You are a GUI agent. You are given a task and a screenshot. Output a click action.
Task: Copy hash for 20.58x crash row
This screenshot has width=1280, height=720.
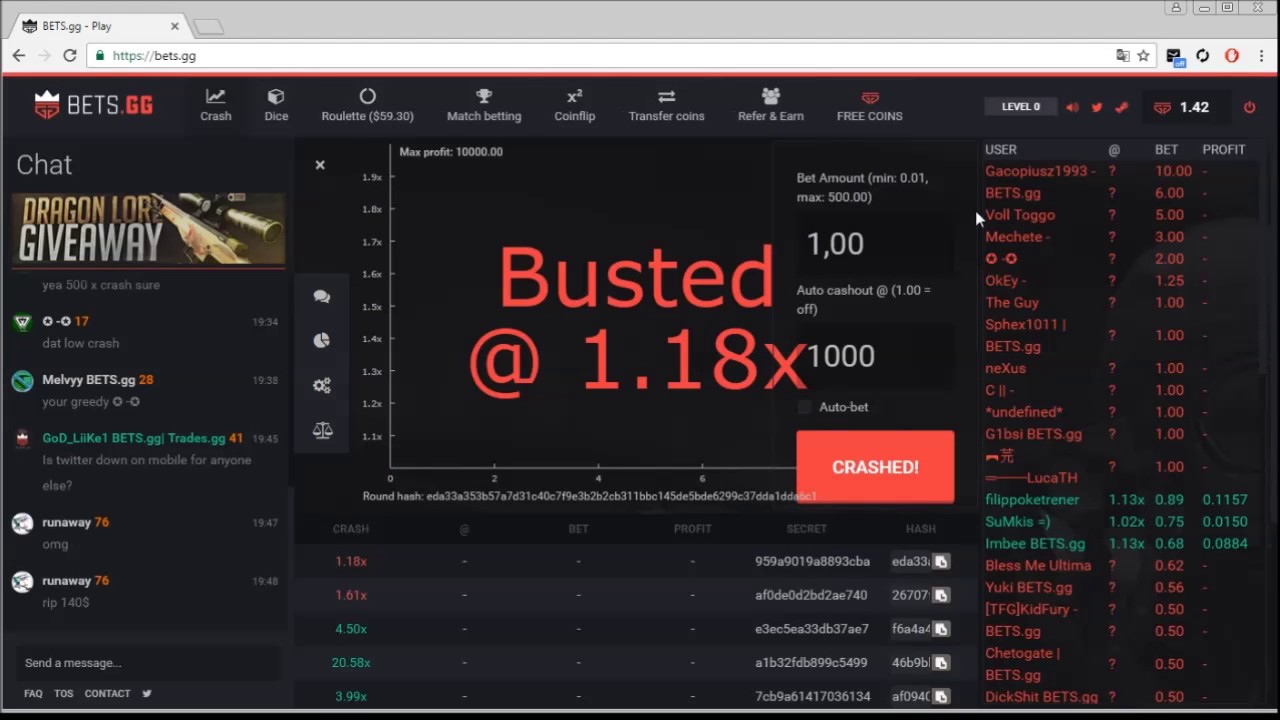click(x=941, y=663)
